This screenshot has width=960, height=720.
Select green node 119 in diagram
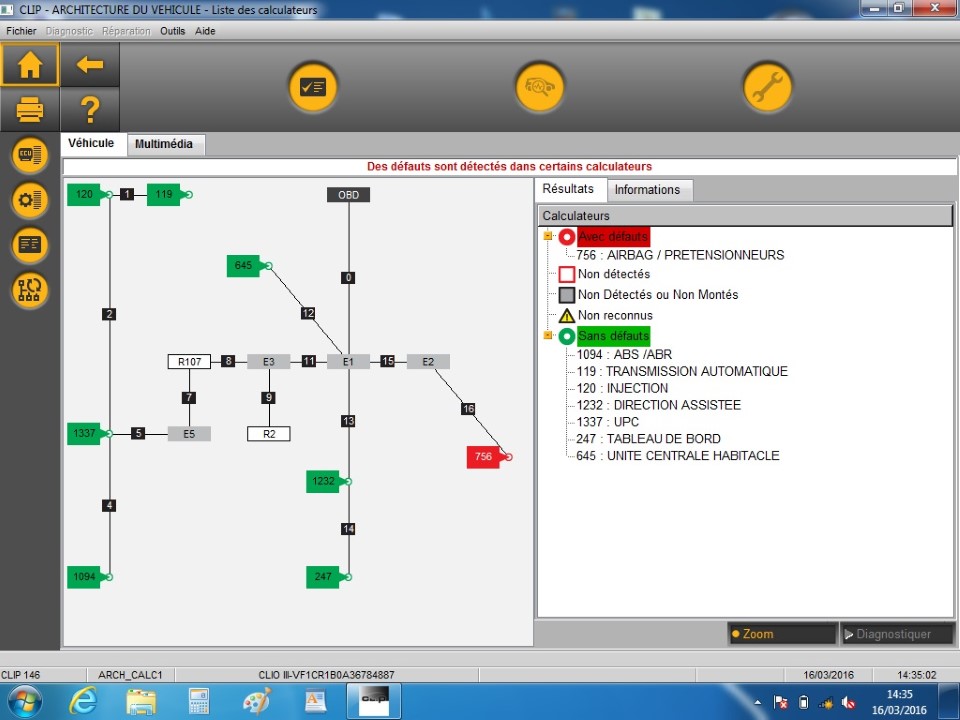coord(163,195)
